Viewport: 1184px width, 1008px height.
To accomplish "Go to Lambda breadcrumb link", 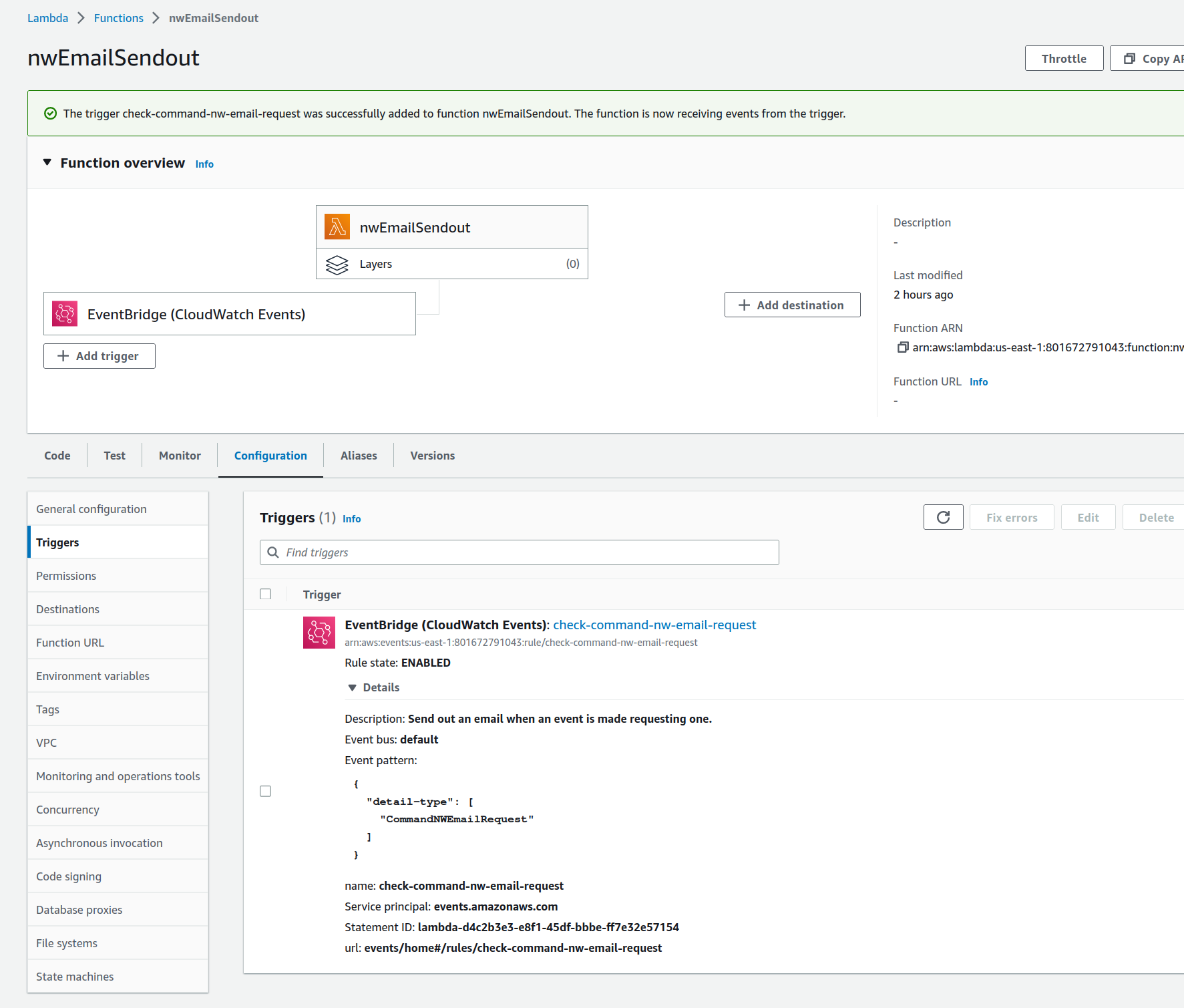I will tap(47, 18).
